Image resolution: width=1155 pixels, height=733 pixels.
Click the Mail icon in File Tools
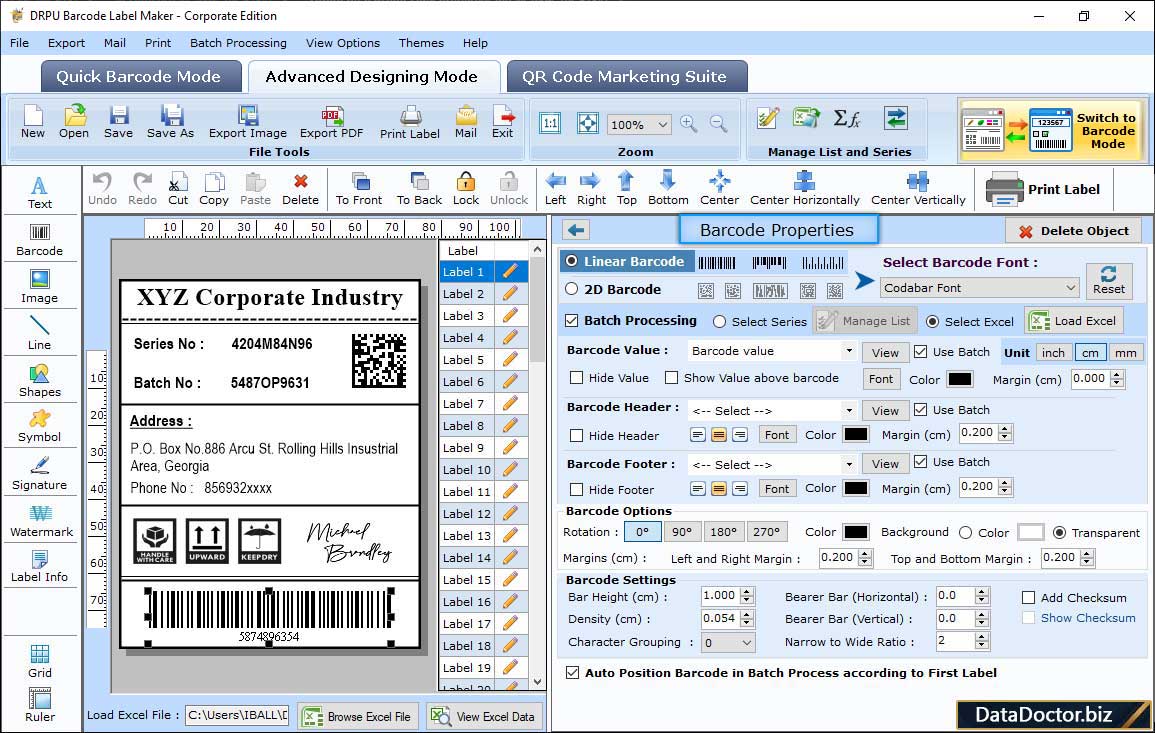(466, 122)
